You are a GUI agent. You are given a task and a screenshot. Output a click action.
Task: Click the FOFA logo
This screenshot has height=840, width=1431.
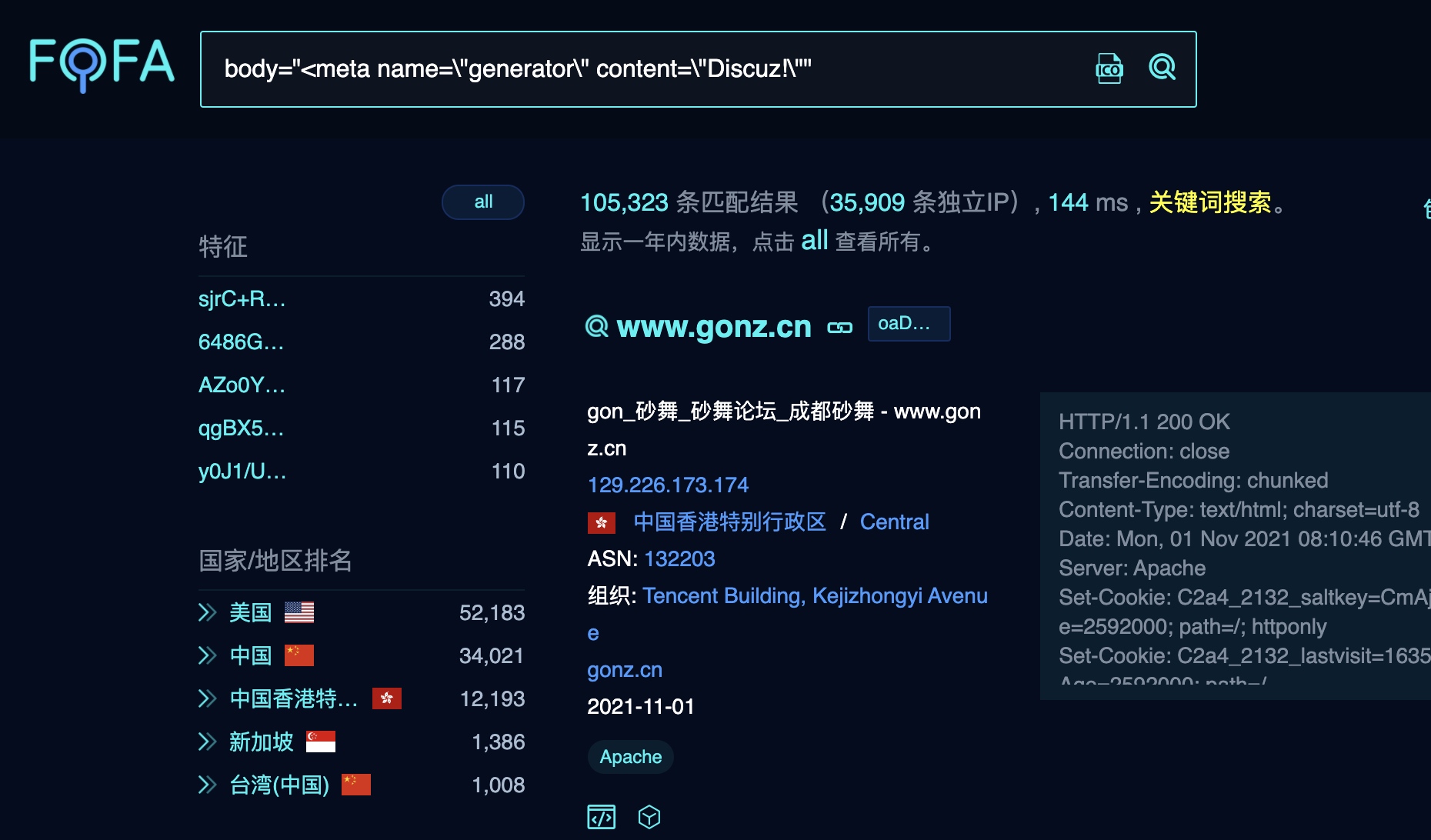point(102,63)
